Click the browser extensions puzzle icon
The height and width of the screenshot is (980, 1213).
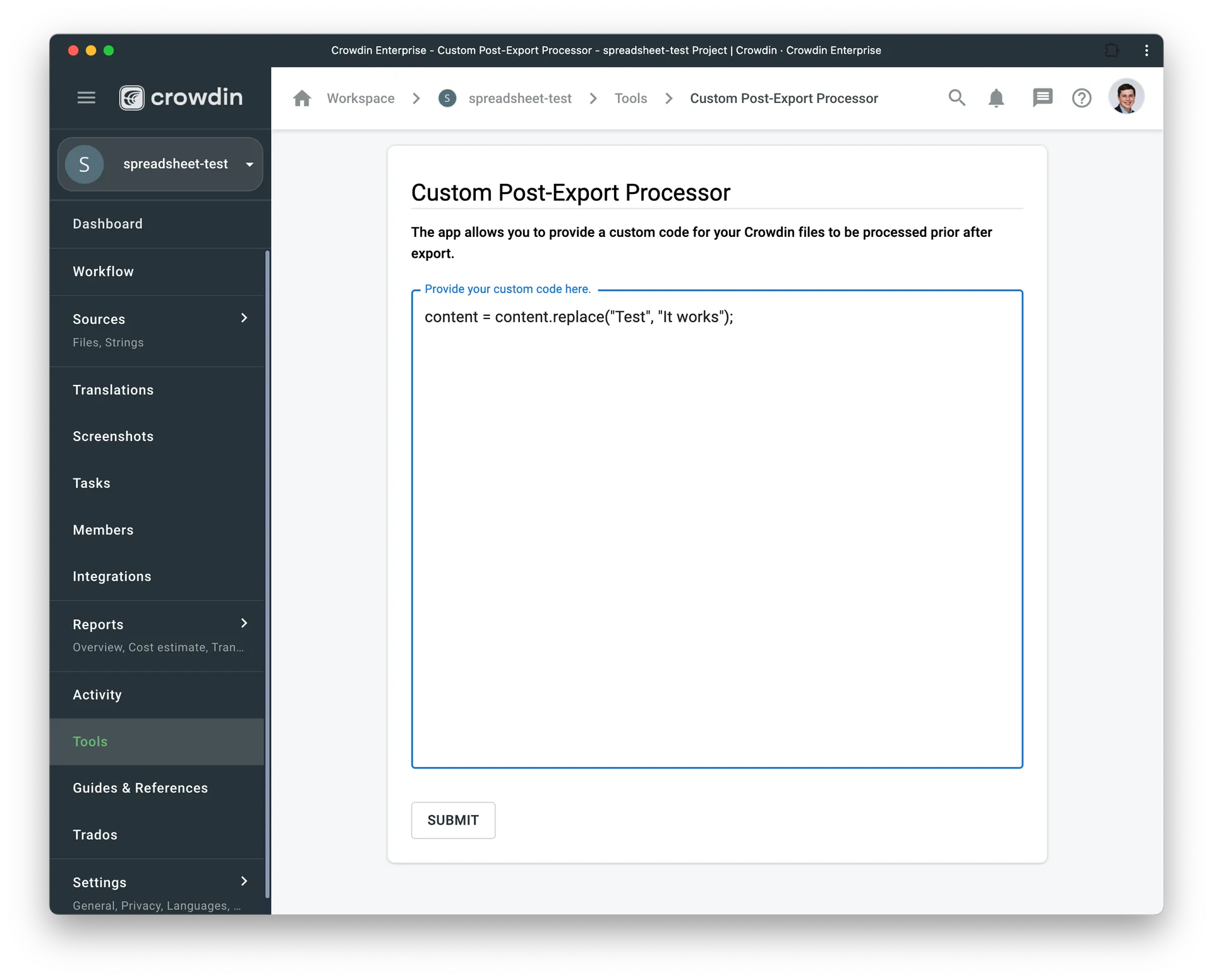pyautogui.click(x=1113, y=50)
